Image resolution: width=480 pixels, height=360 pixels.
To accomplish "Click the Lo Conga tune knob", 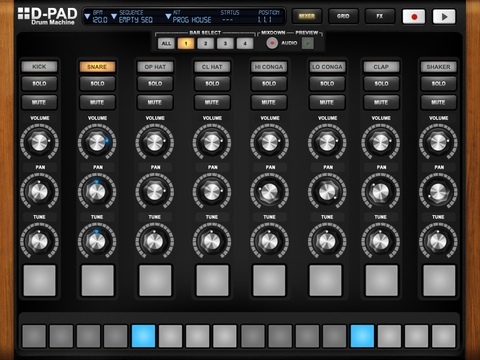I will (x=327, y=241).
